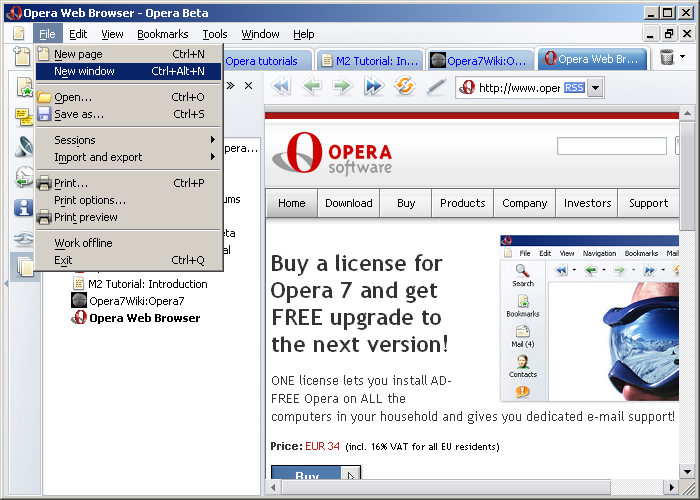The height and width of the screenshot is (500, 700).
Task: Switch to the Opera7Wiki tab
Action: tap(478, 60)
